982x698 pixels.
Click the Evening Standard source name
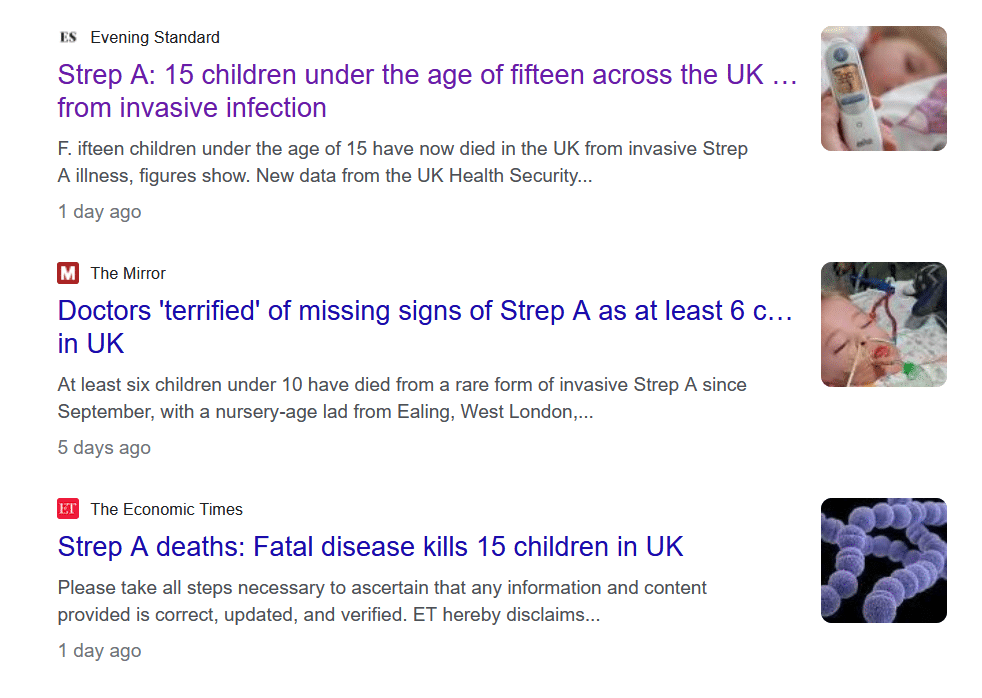[155, 38]
